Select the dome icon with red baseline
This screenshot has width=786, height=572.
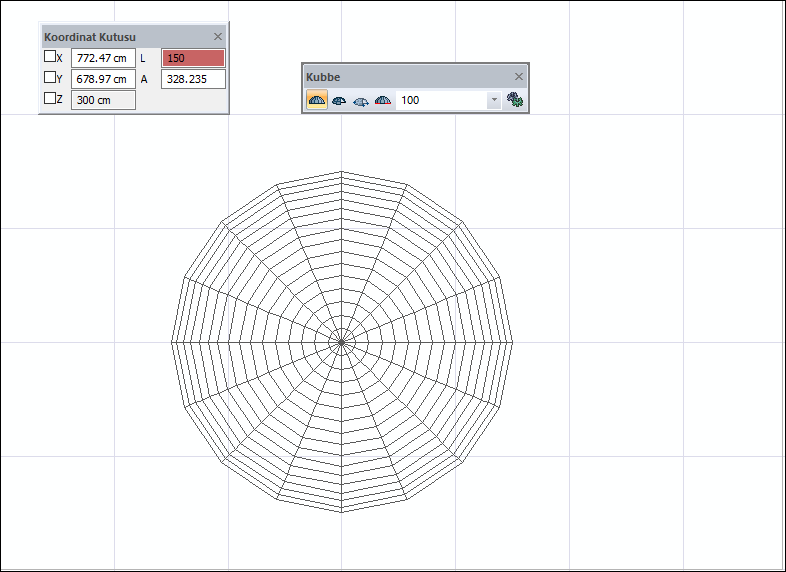(382, 101)
